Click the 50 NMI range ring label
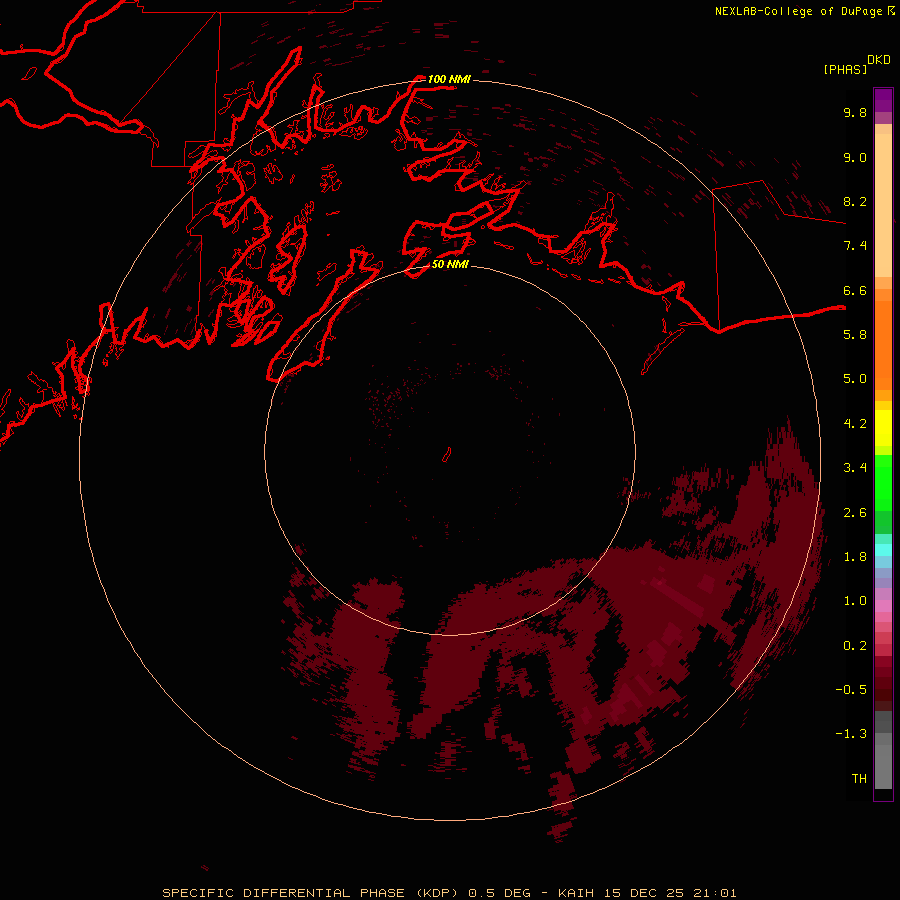Image resolution: width=900 pixels, height=900 pixels. click(450, 264)
